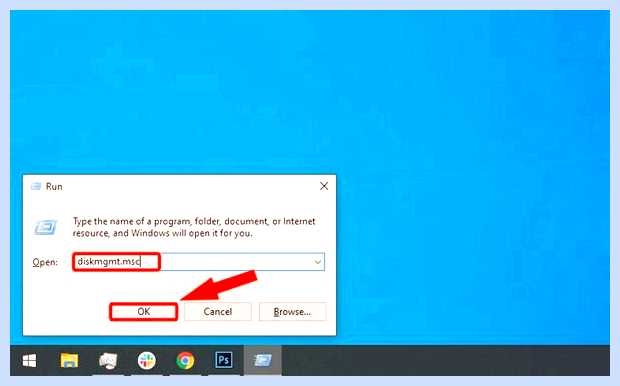Open the taskbar app next to File Explorer
Screen dimensions: 620x386
(108, 360)
